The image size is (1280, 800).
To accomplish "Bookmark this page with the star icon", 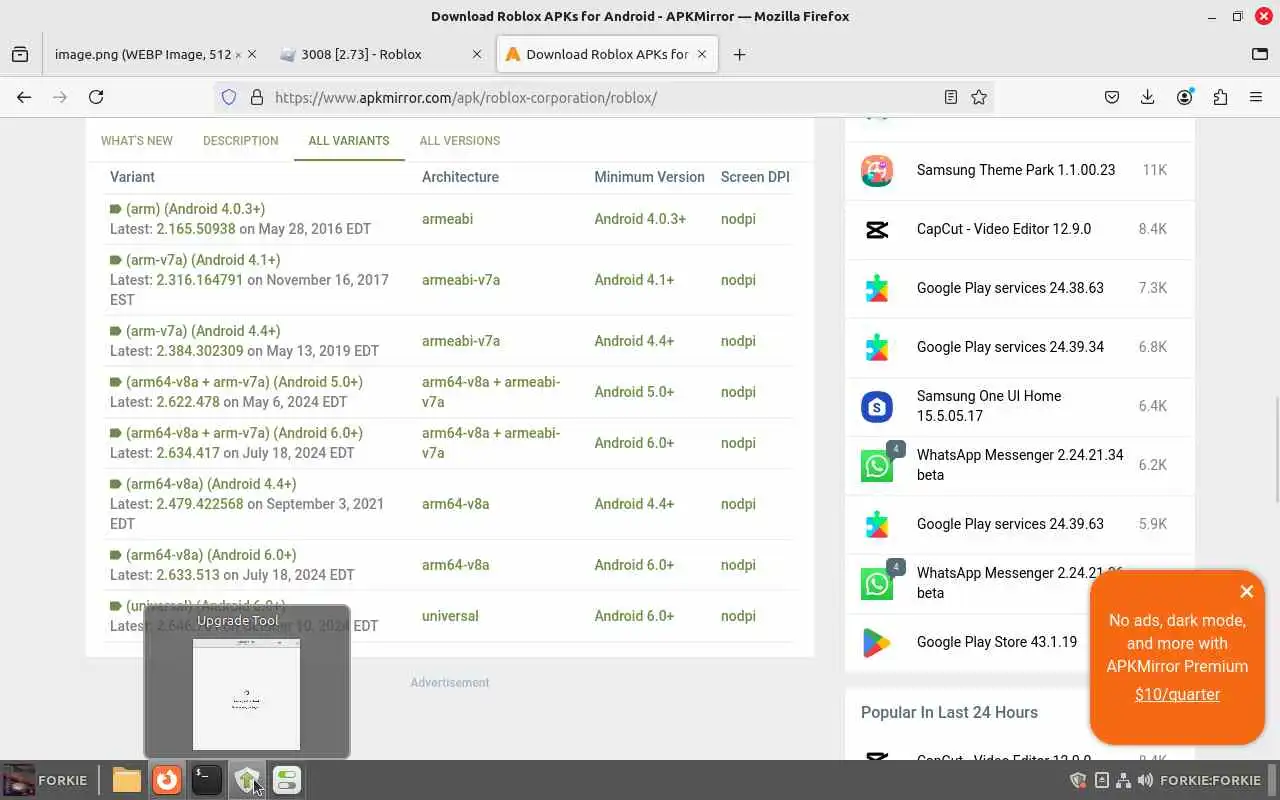I will 979,97.
